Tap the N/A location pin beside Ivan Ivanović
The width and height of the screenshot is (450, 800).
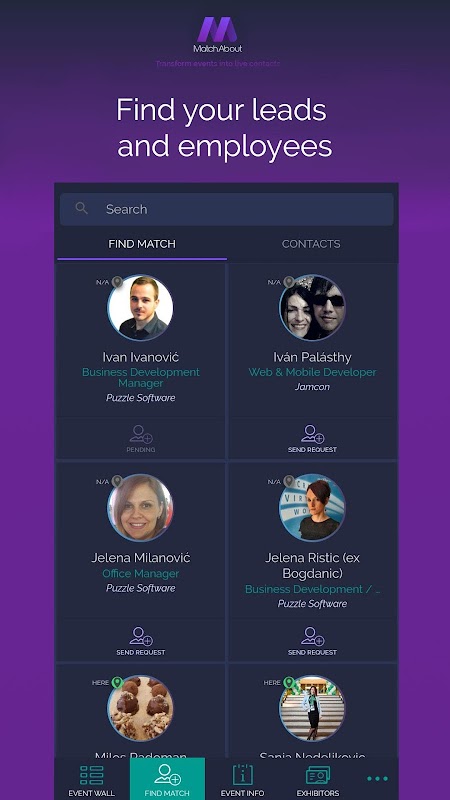coord(117,282)
